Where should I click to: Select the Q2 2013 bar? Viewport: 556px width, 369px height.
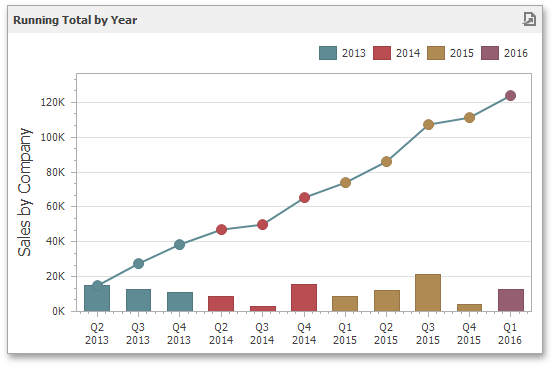tap(97, 298)
